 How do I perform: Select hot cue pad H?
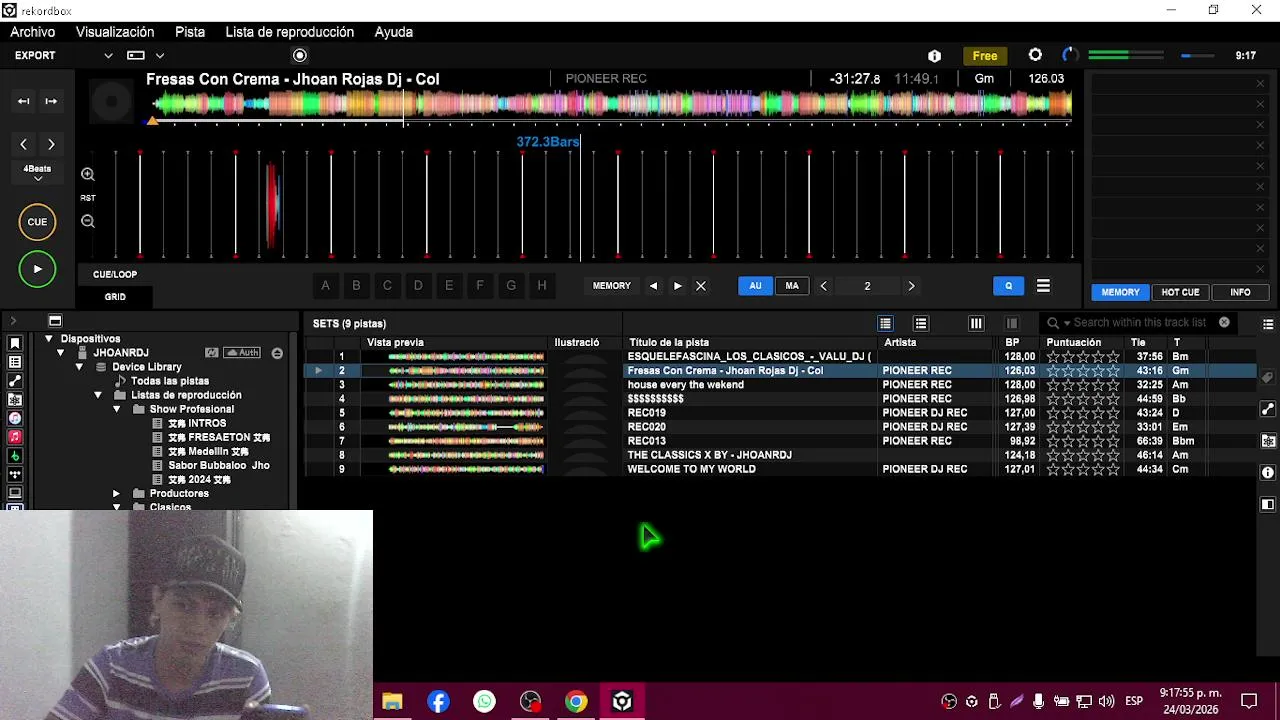pos(542,286)
